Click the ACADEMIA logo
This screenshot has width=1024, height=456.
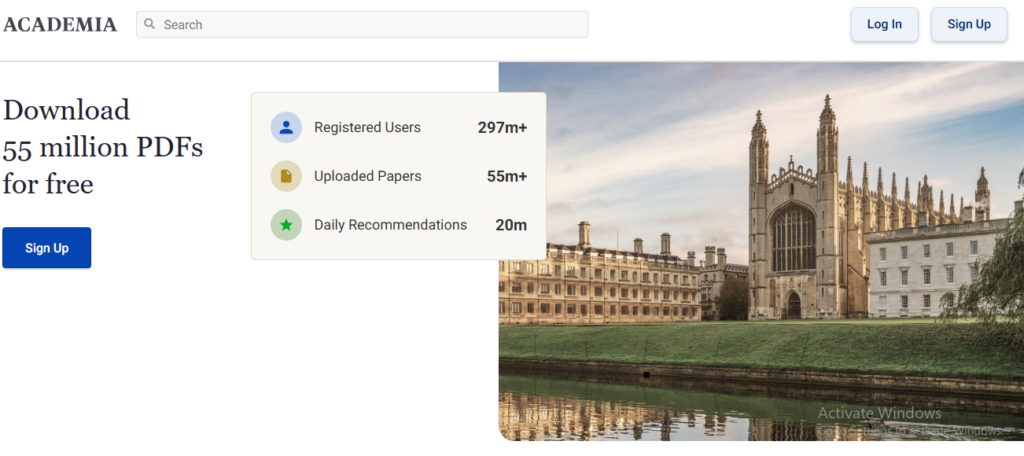pyautogui.click(x=60, y=25)
